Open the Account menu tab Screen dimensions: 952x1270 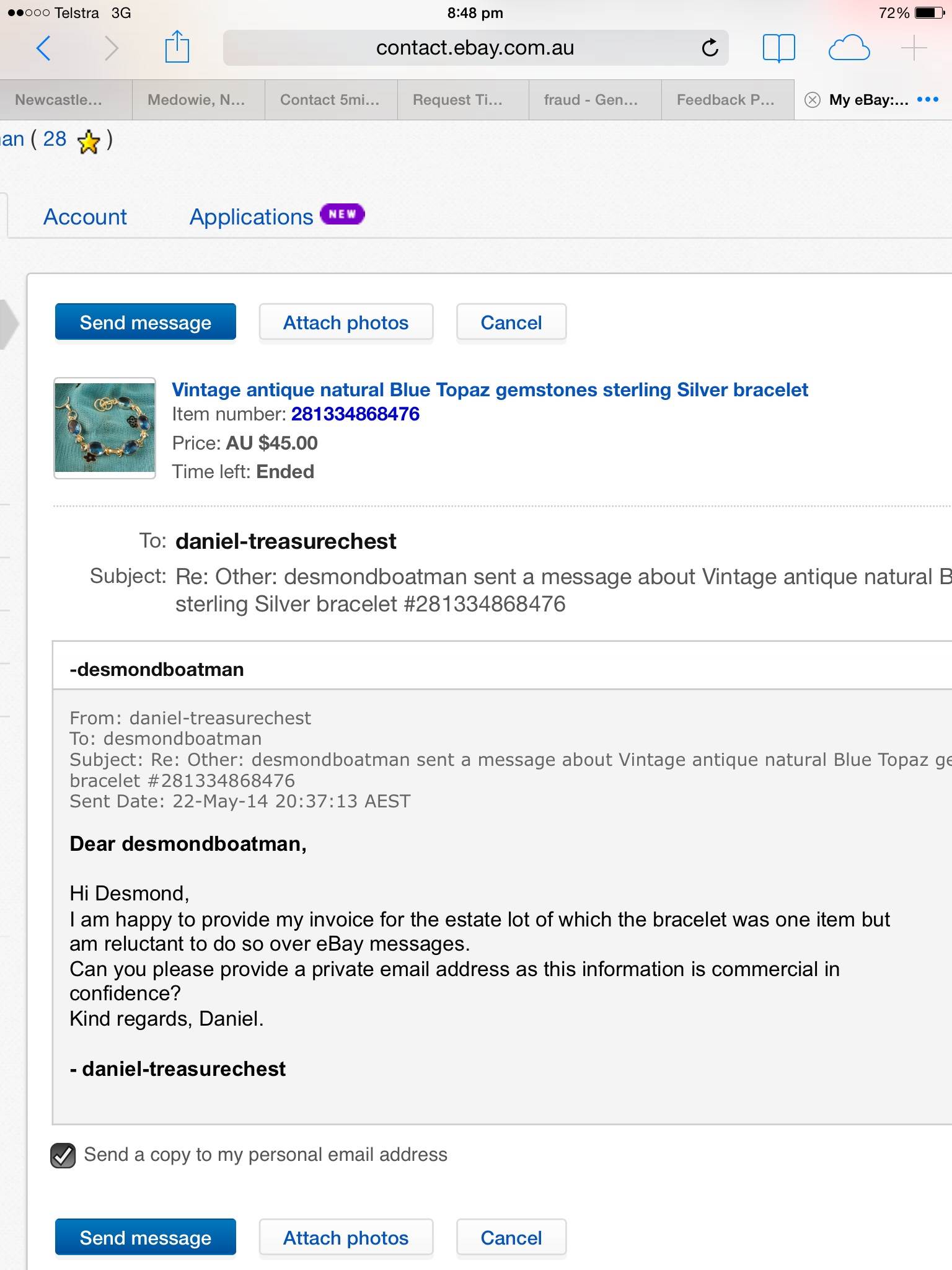(85, 217)
